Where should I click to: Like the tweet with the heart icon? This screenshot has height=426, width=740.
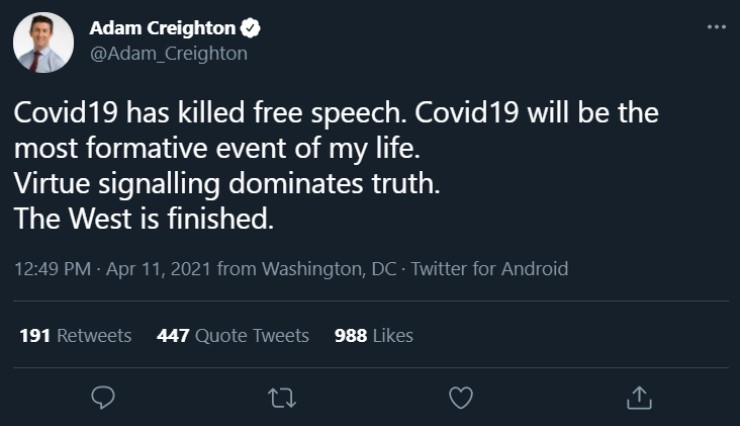(x=459, y=398)
